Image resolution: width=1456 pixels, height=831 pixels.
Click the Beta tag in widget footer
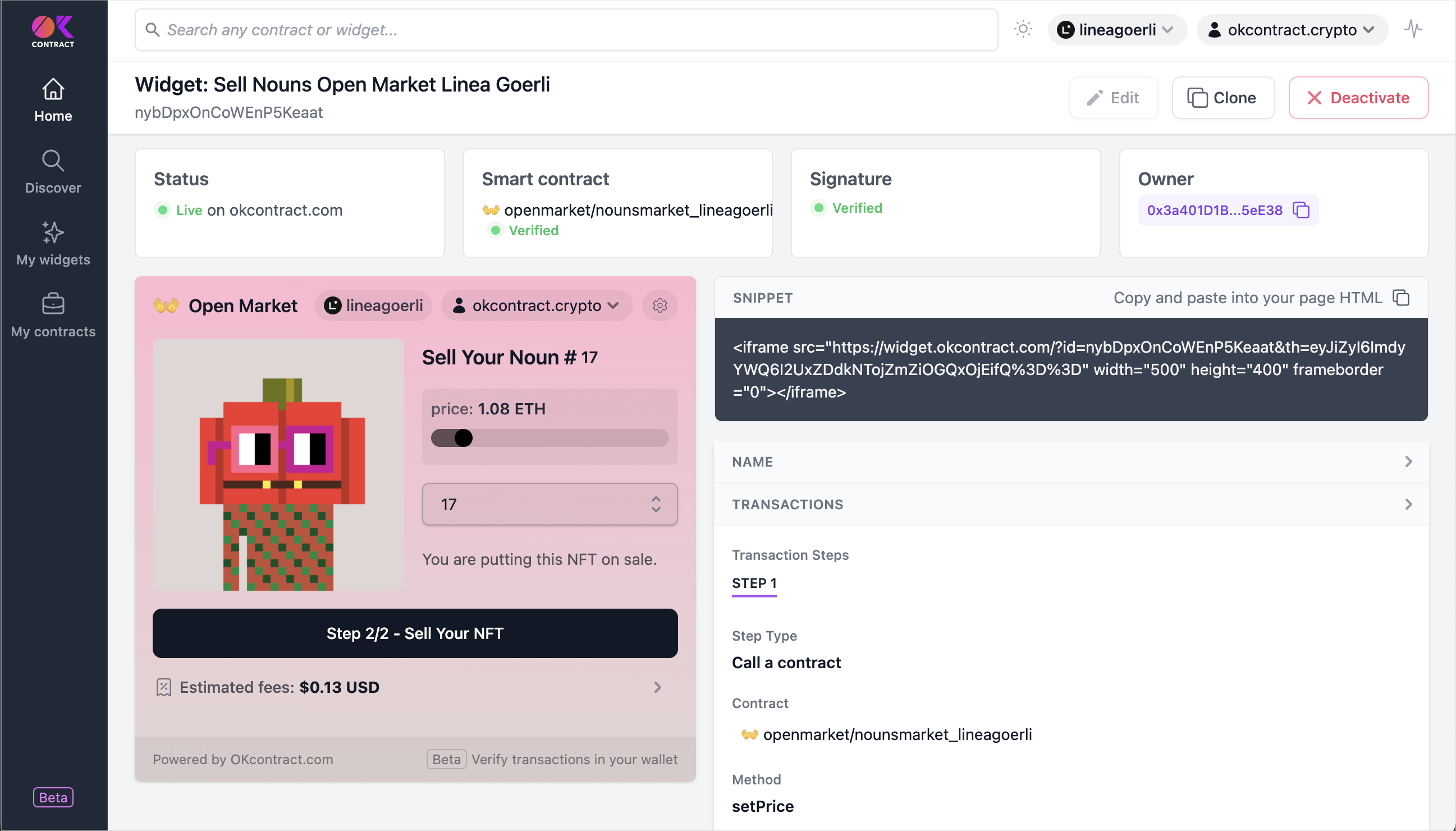click(446, 759)
